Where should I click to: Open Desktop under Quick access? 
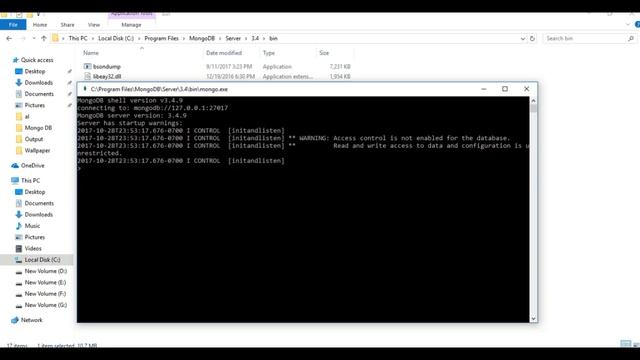point(35,71)
